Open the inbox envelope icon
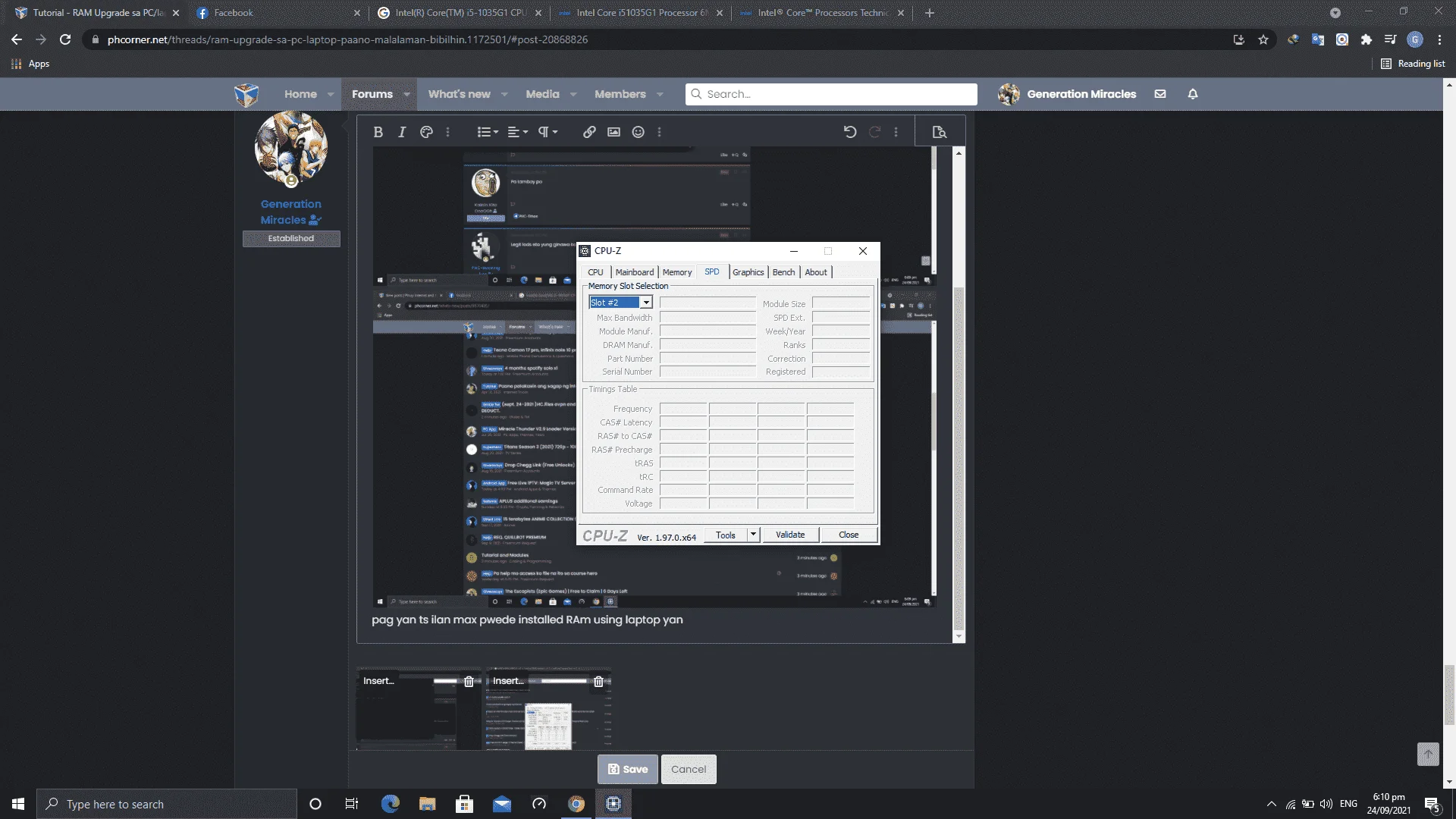This screenshot has width=1456, height=819. click(x=1160, y=94)
